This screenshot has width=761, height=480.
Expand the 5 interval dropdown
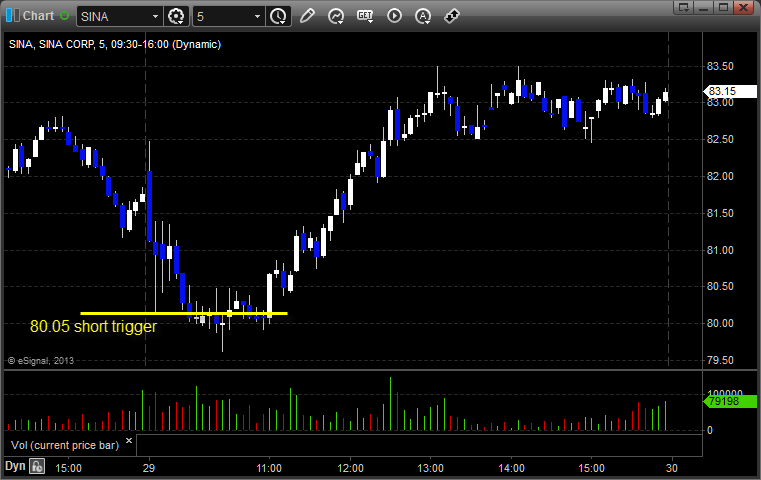(258, 17)
